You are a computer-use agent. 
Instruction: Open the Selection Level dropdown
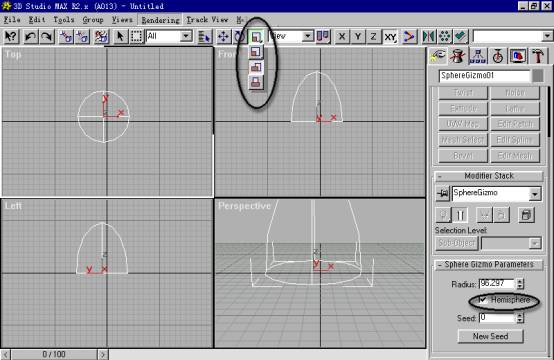[x=535, y=243]
